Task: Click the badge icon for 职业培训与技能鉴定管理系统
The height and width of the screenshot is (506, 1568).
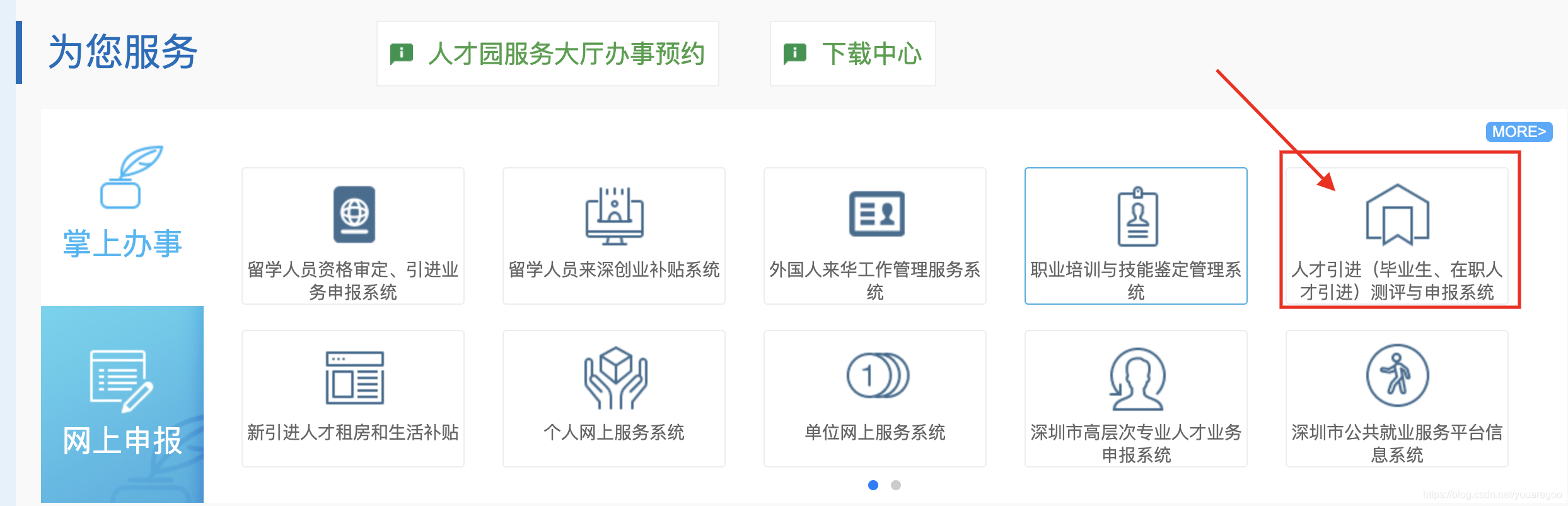Action: click(1137, 216)
